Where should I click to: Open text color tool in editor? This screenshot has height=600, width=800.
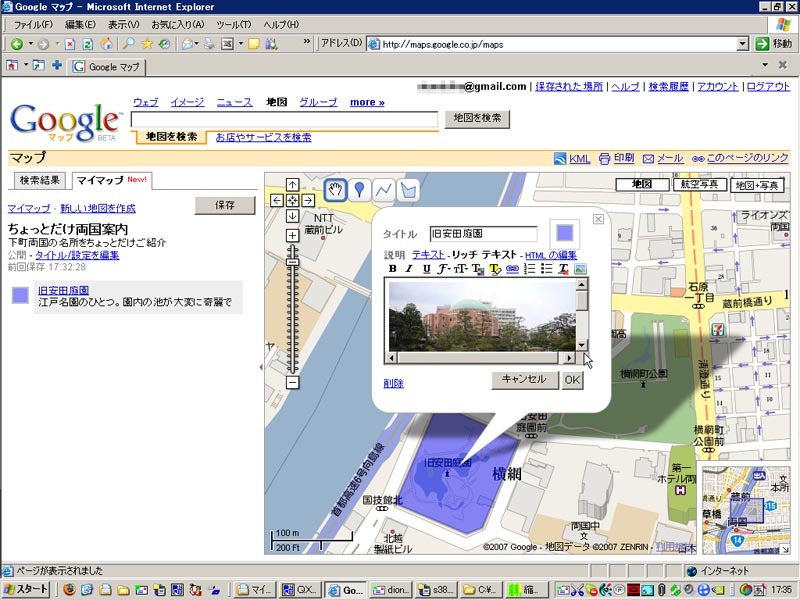pos(478,269)
